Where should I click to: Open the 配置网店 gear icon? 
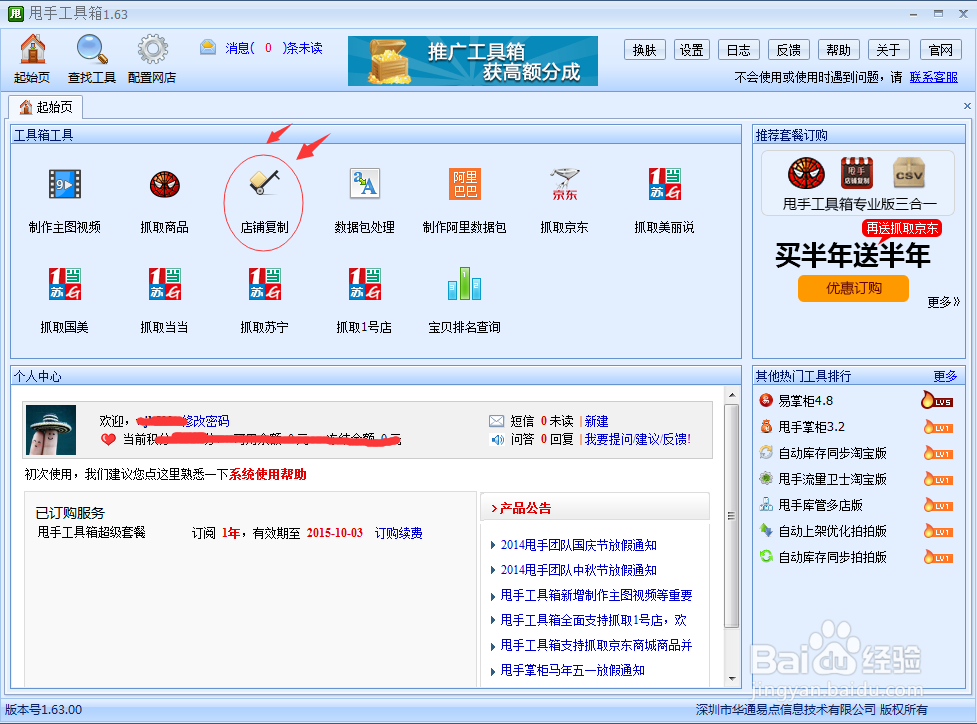click(x=152, y=59)
